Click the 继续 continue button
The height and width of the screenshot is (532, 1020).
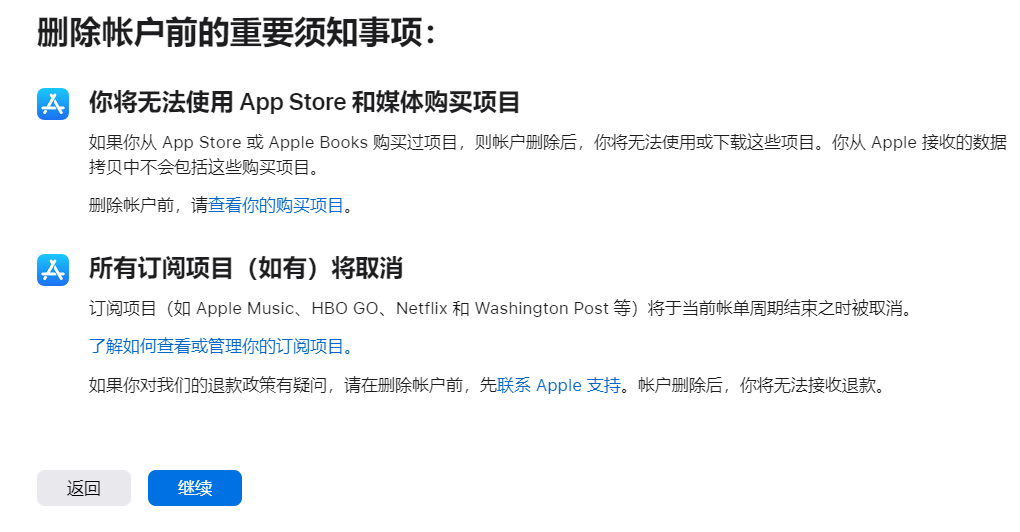pyautogui.click(x=195, y=488)
